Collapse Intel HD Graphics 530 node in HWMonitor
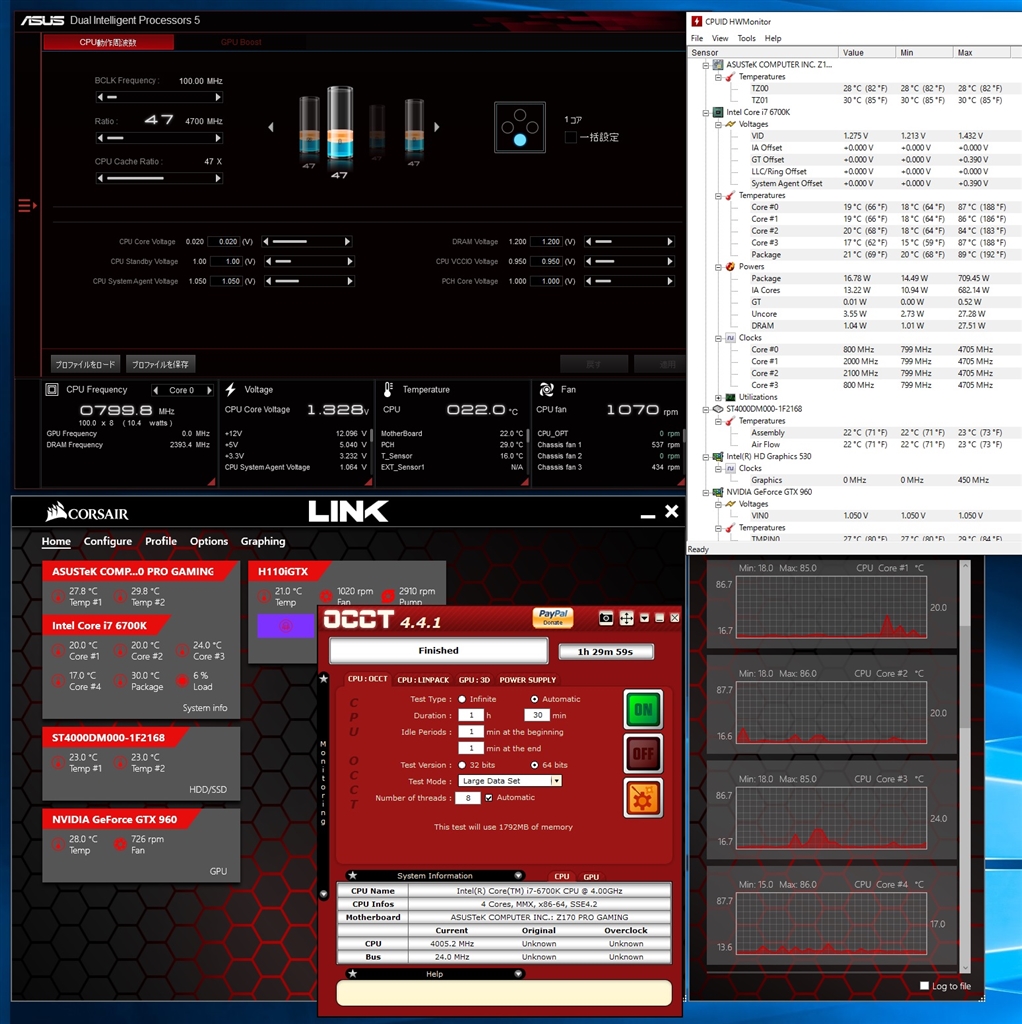 (706, 456)
